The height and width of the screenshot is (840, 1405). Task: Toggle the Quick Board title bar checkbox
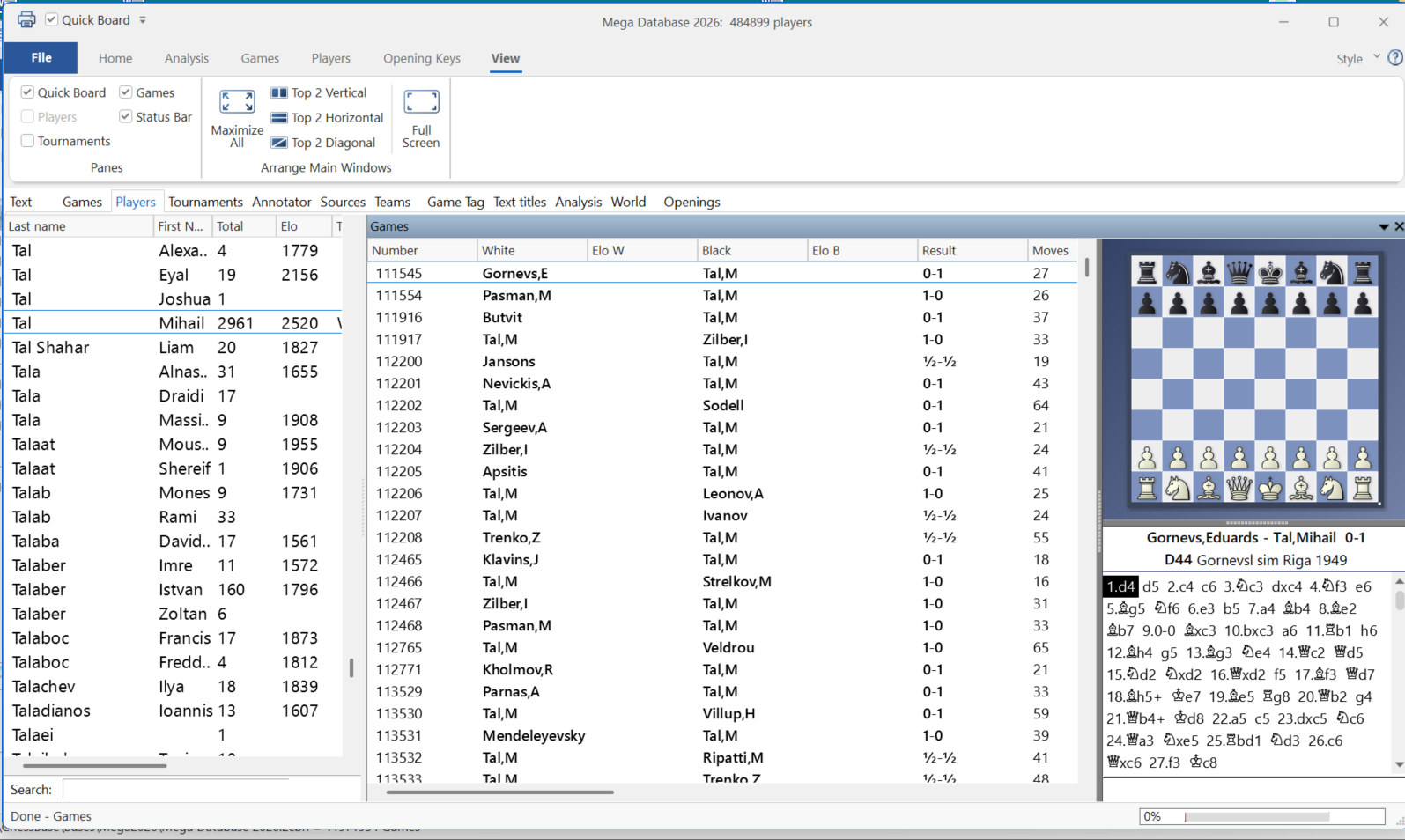pos(51,19)
